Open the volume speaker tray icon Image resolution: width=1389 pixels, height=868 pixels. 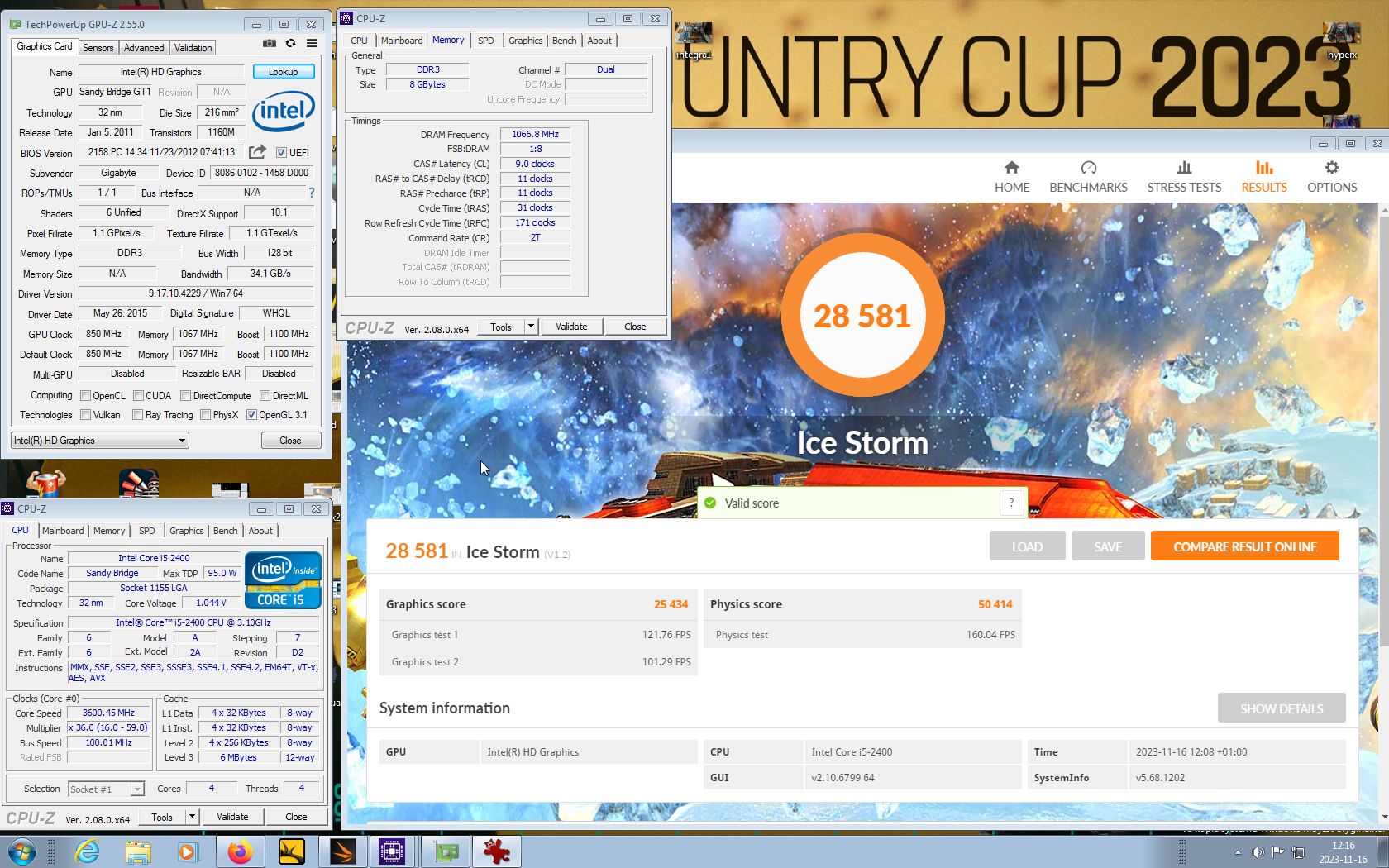click(1258, 852)
